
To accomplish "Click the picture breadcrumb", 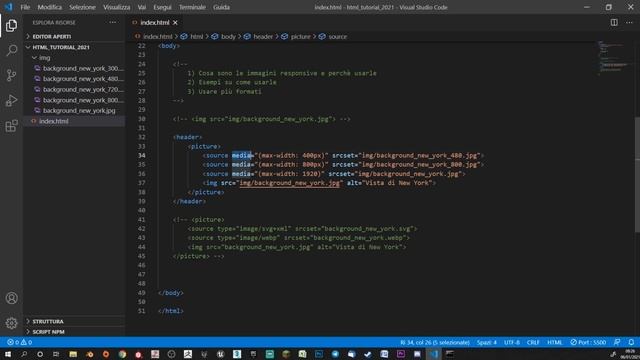I will [x=296, y=36].
